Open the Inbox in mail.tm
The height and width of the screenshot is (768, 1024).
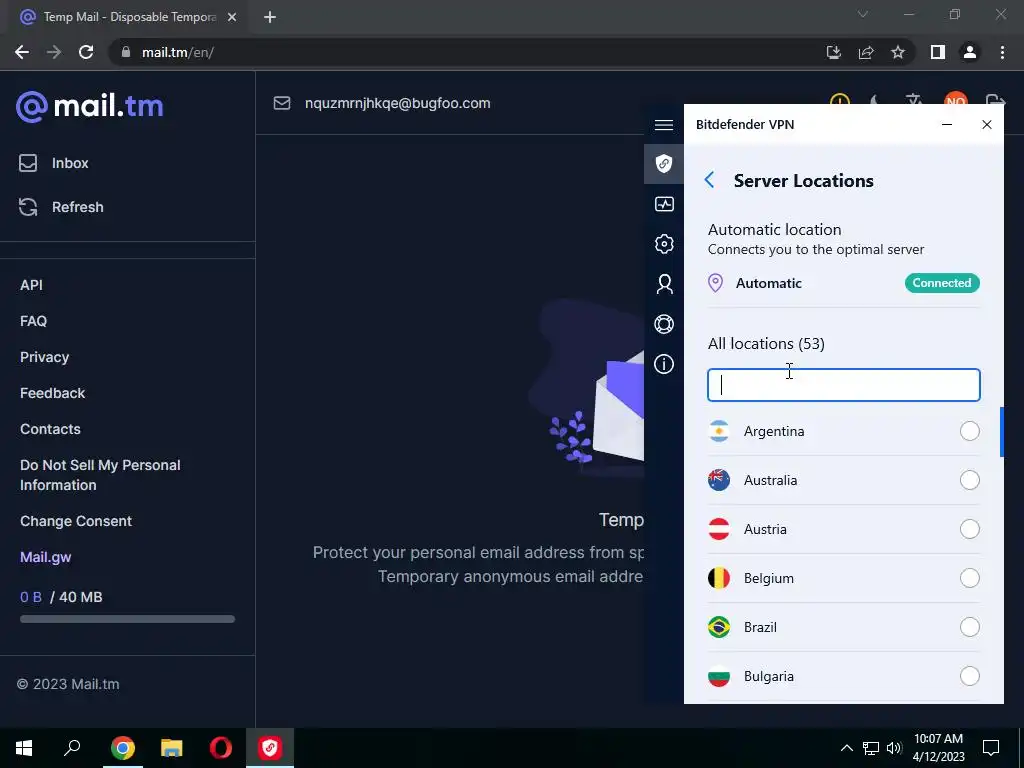click(54, 163)
